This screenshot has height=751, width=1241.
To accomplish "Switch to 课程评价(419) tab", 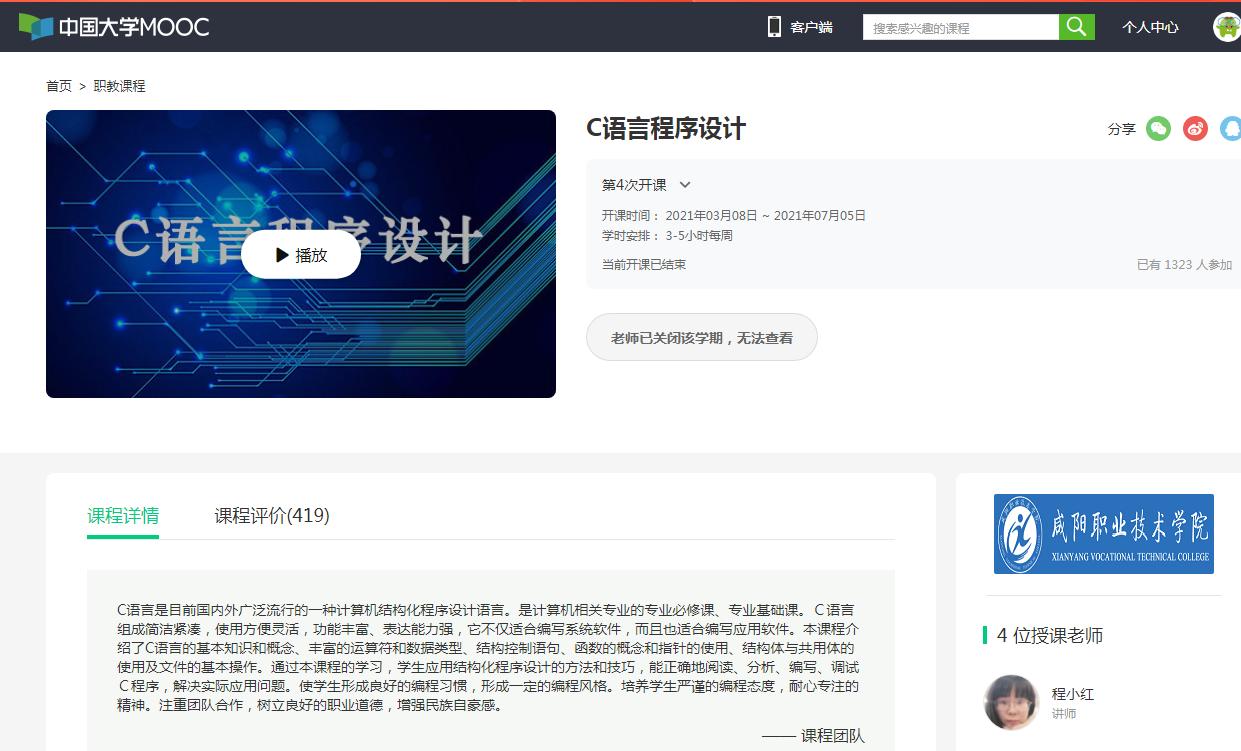I will pyautogui.click(x=271, y=516).
